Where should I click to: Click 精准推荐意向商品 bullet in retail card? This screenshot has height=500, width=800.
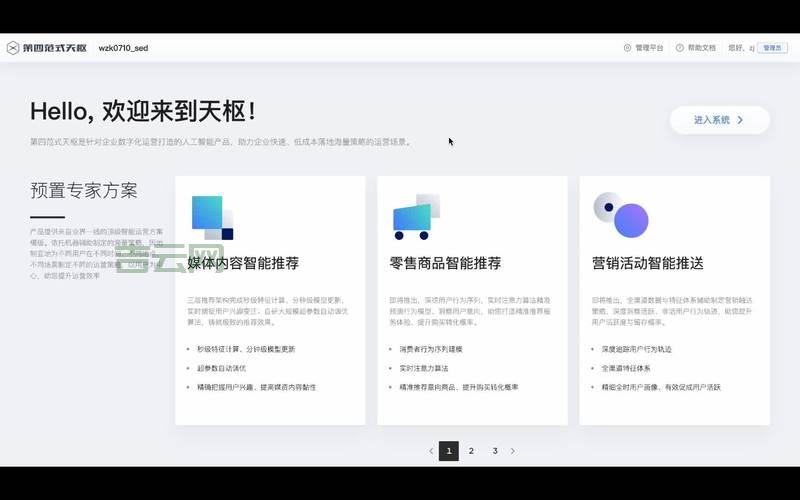(x=459, y=387)
